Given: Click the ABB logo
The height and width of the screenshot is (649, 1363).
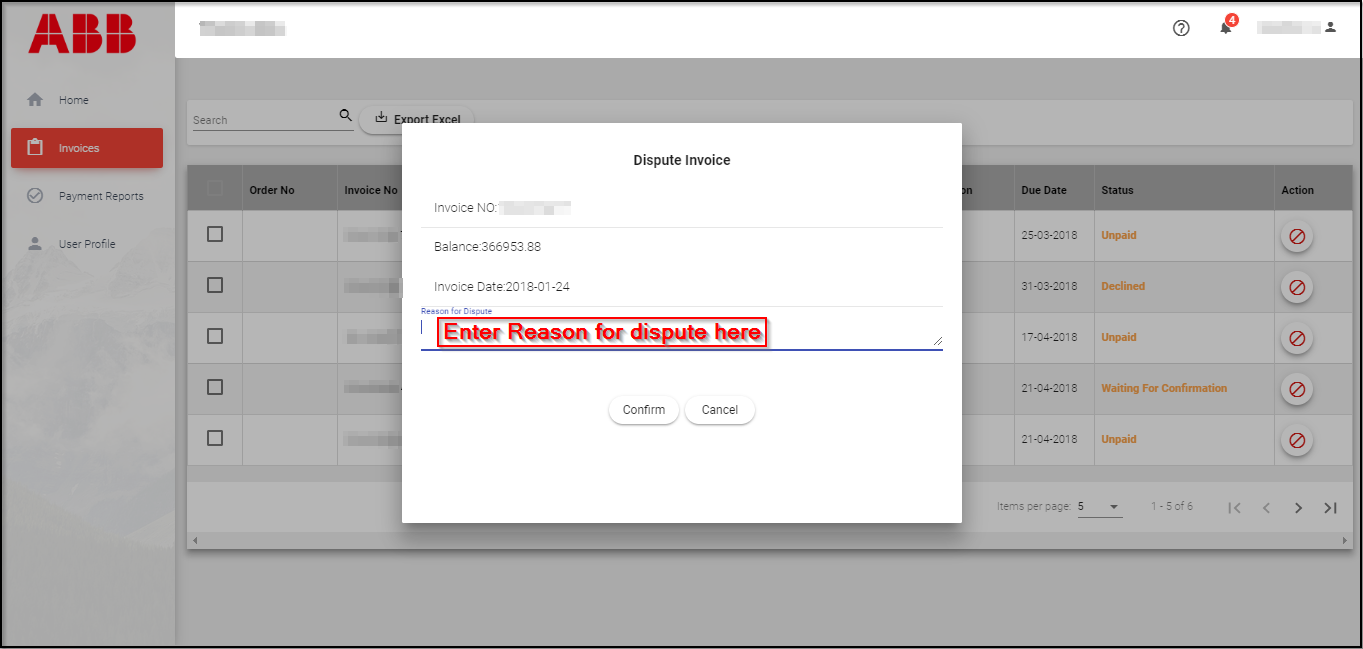Looking at the screenshot, I should (x=82, y=34).
